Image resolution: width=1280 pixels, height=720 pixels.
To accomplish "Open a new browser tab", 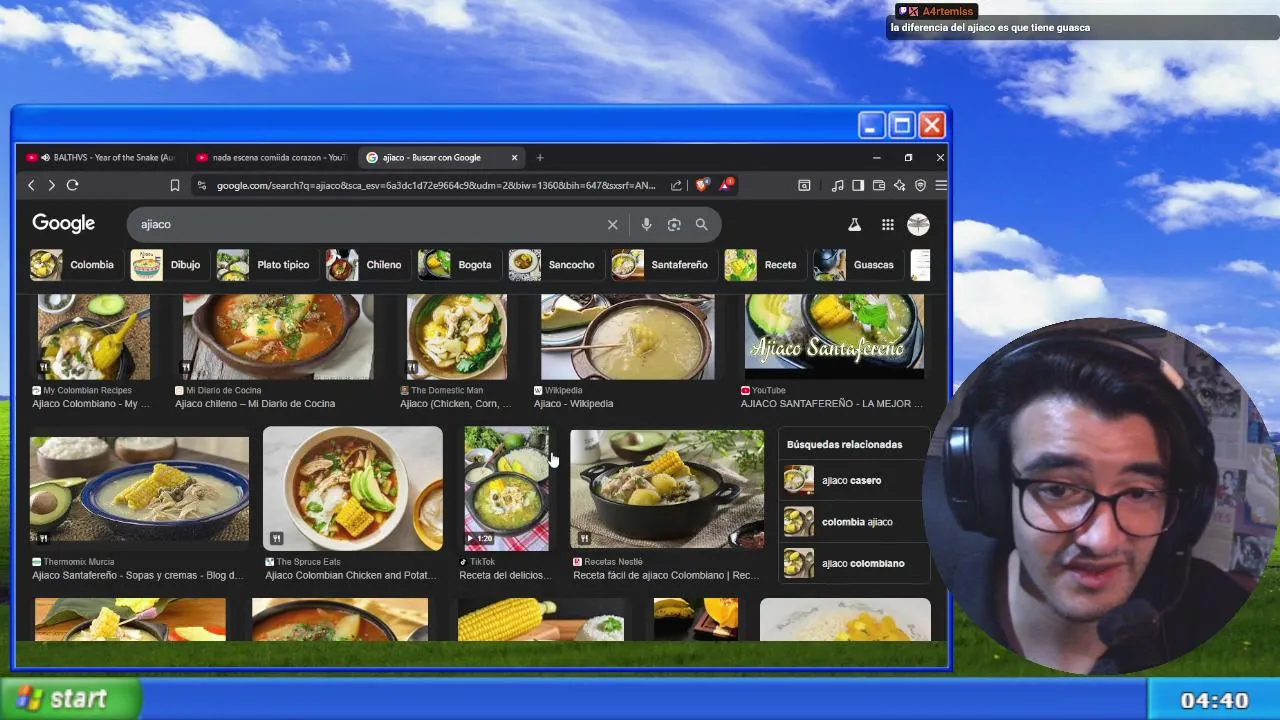I will pos(540,158).
